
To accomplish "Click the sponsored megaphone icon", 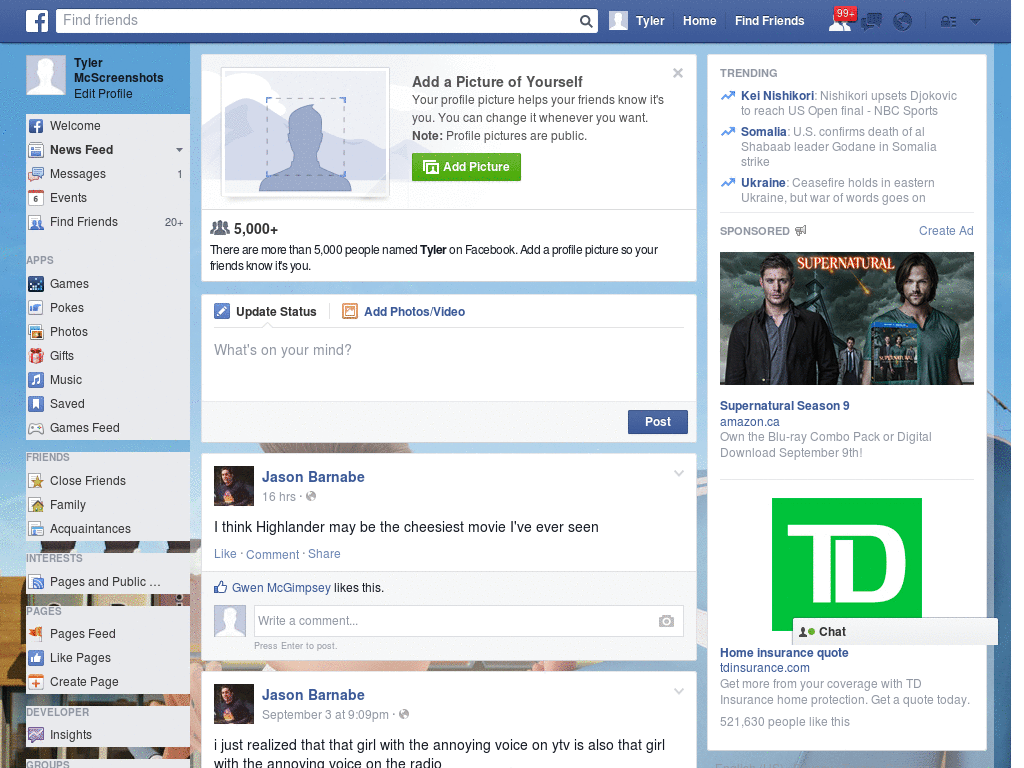I will [x=801, y=231].
